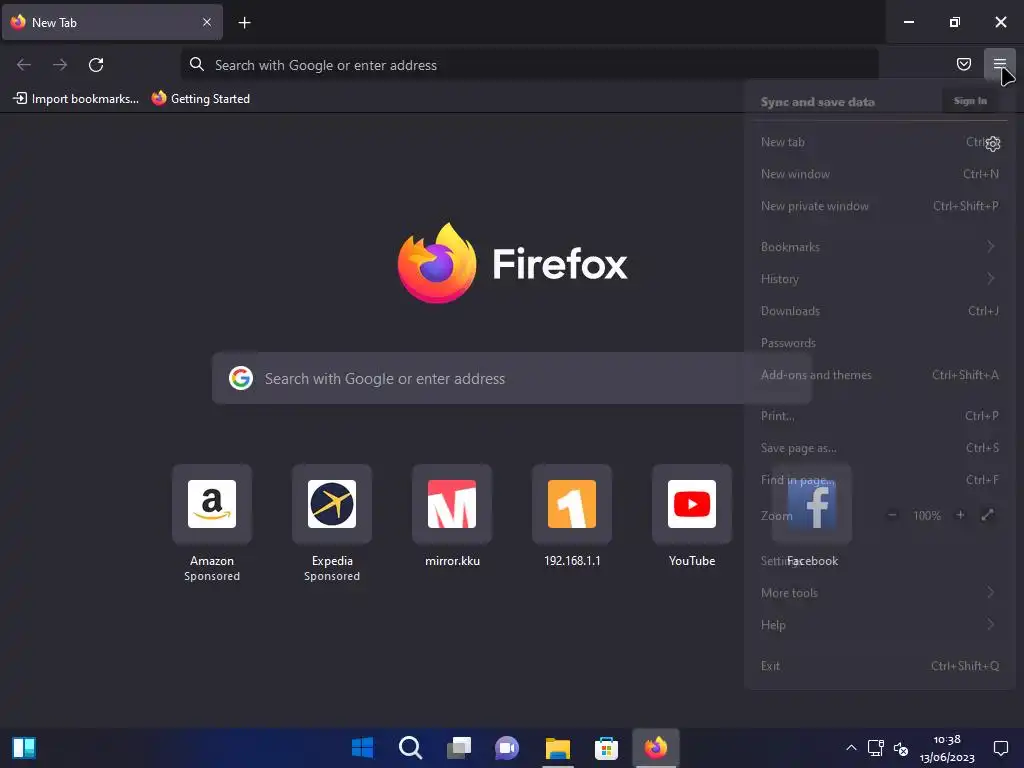Go back one page

tap(24, 65)
